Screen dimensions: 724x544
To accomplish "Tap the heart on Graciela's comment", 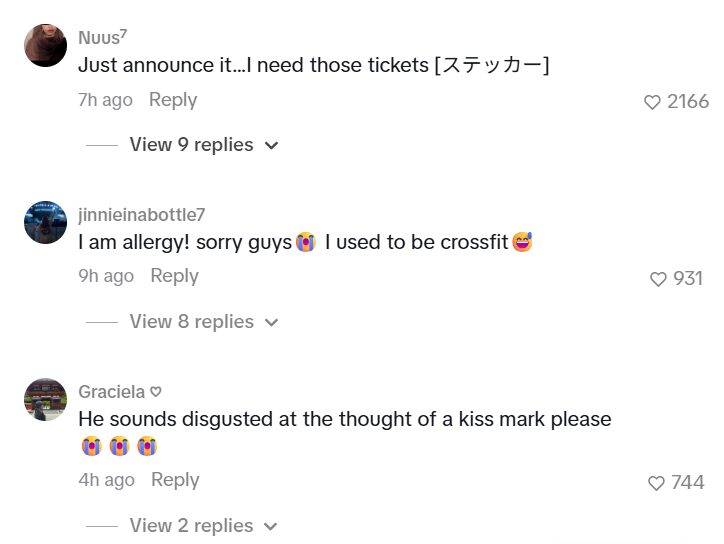I will [x=657, y=483].
